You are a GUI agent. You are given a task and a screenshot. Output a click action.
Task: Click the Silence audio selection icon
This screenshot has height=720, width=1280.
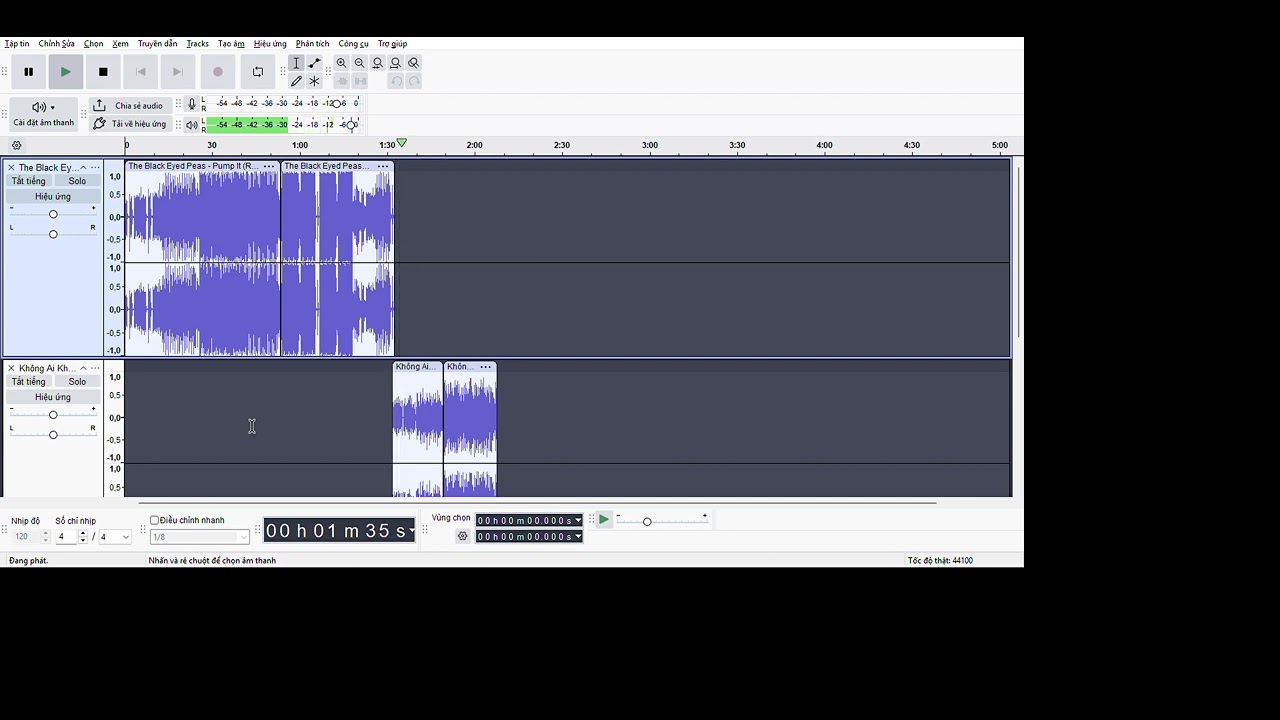pyautogui.click(x=360, y=81)
